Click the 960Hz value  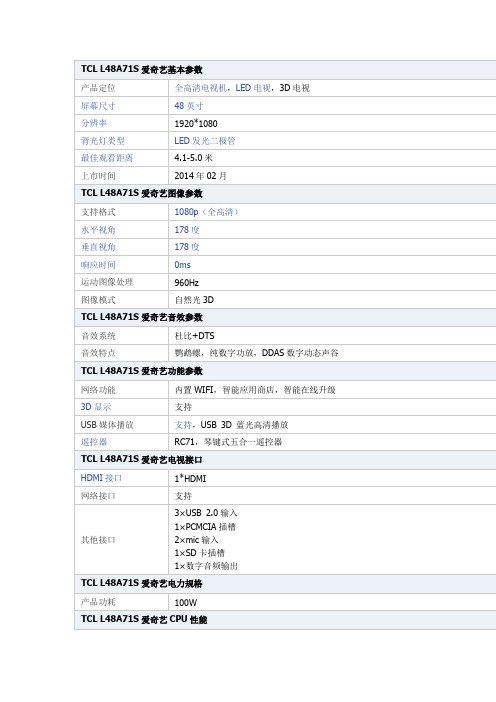[187, 283]
